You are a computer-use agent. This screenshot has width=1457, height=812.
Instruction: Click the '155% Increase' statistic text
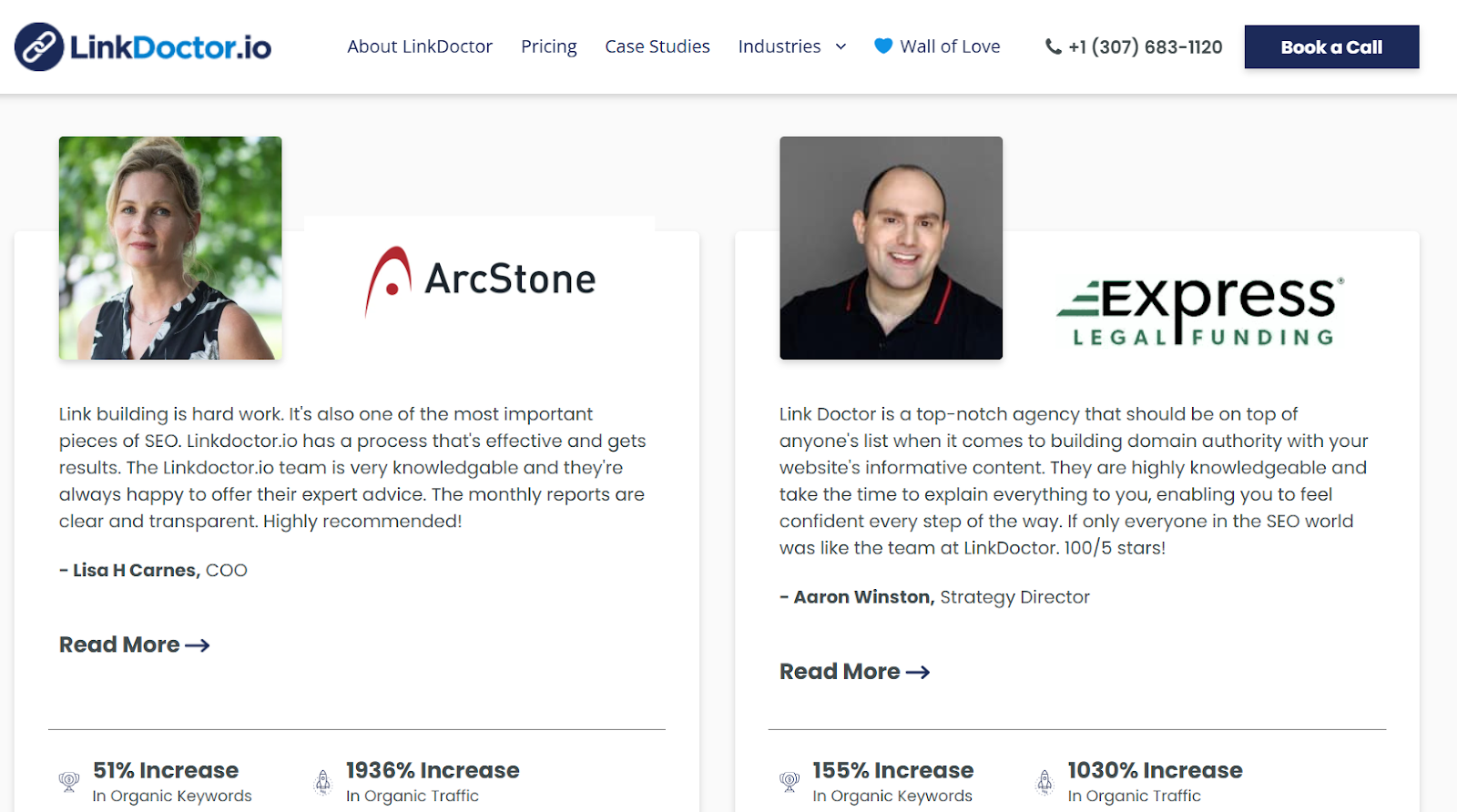(893, 770)
